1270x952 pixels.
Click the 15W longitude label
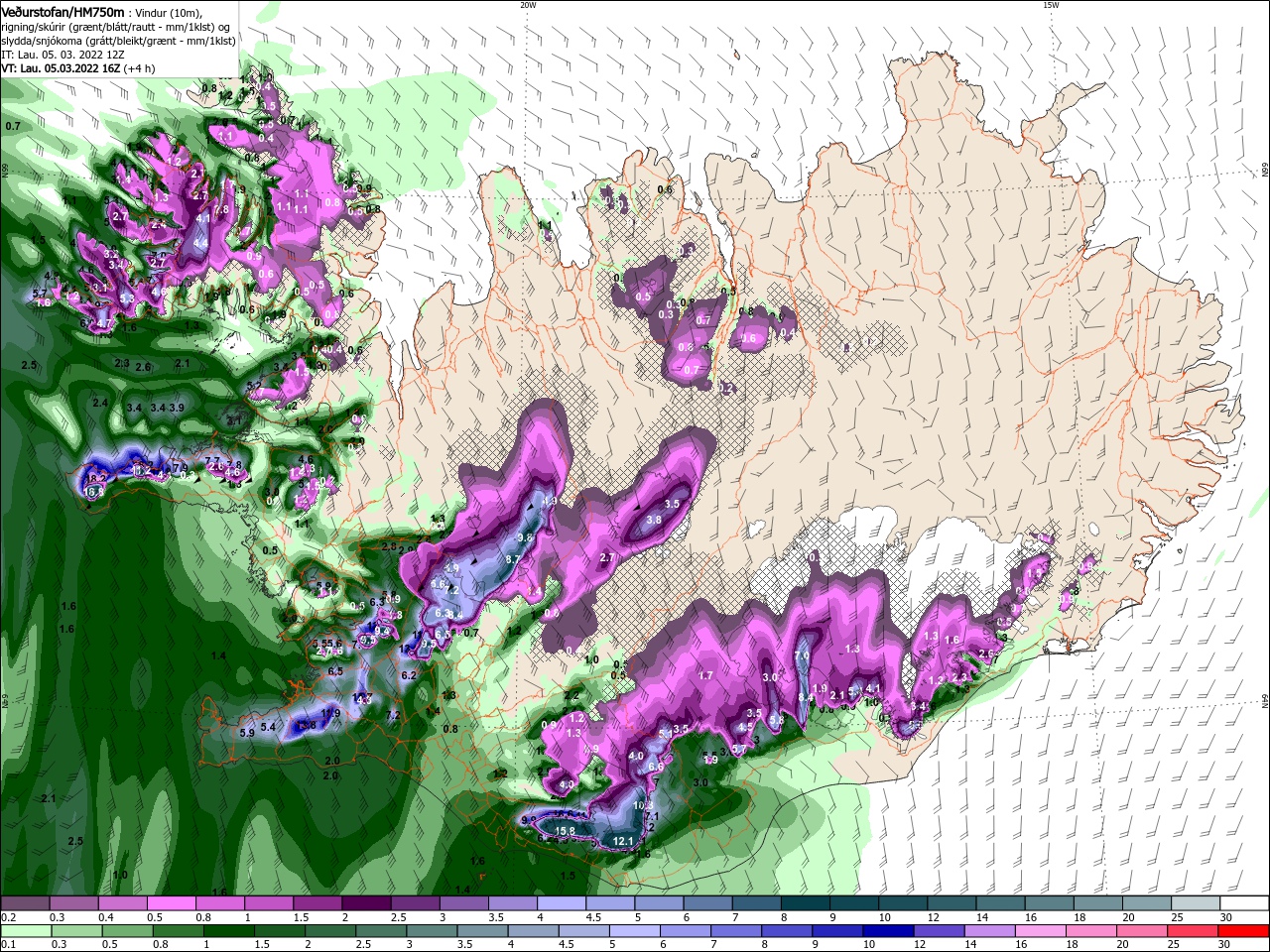pyautogui.click(x=1051, y=5)
